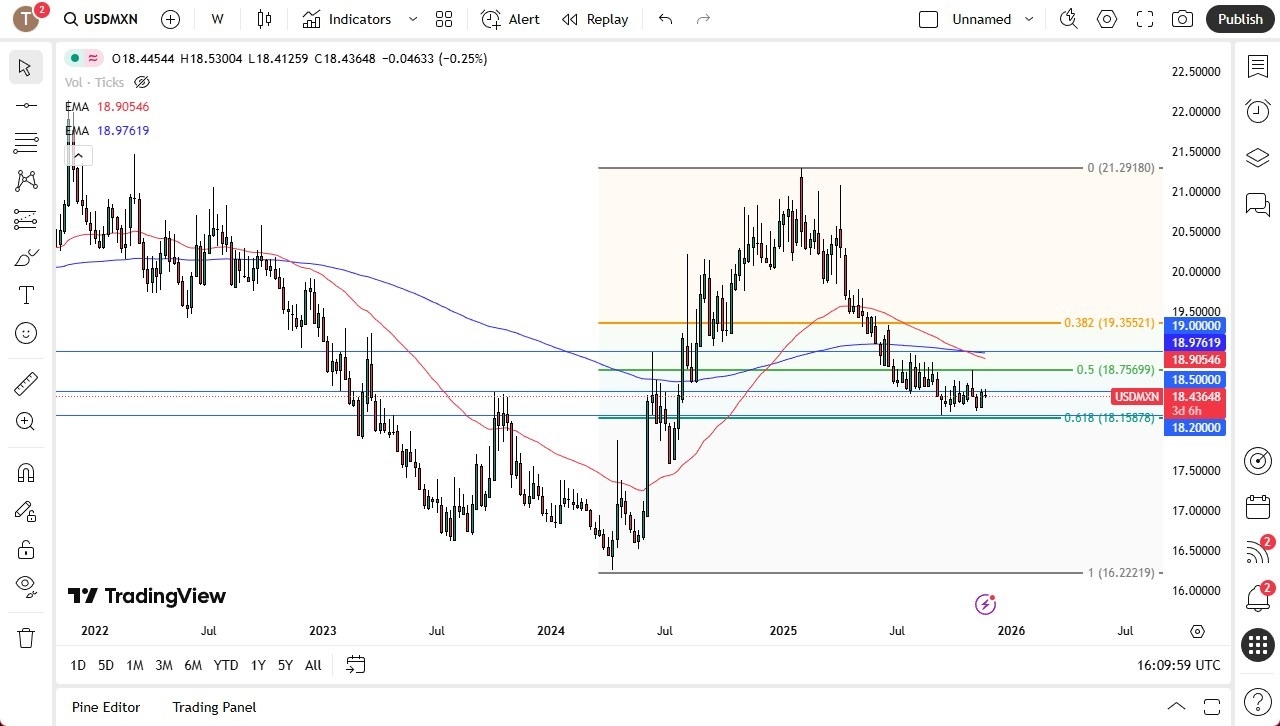
Task: Toggle visibility of all drawings
Action: (x=26, y=586)
